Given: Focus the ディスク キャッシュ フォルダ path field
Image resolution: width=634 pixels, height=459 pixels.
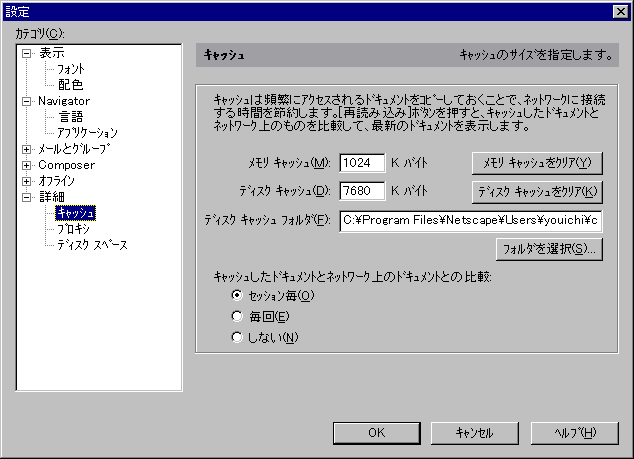Looking at the screenshot, I should pyautogui.click(x=471, y=221).
